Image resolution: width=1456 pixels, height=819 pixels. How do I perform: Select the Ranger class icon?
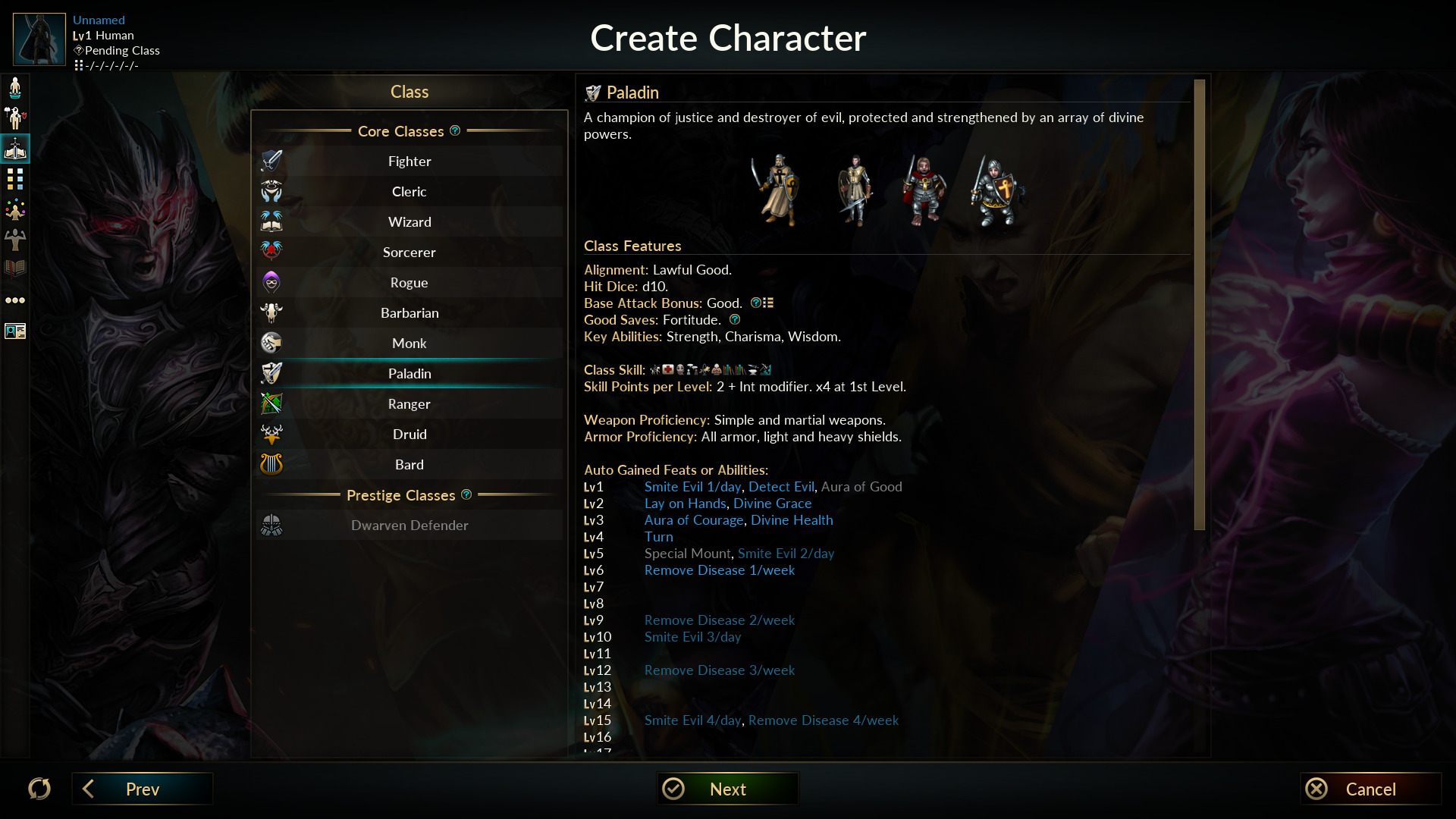pyautogui.click(x=272, y=403)
